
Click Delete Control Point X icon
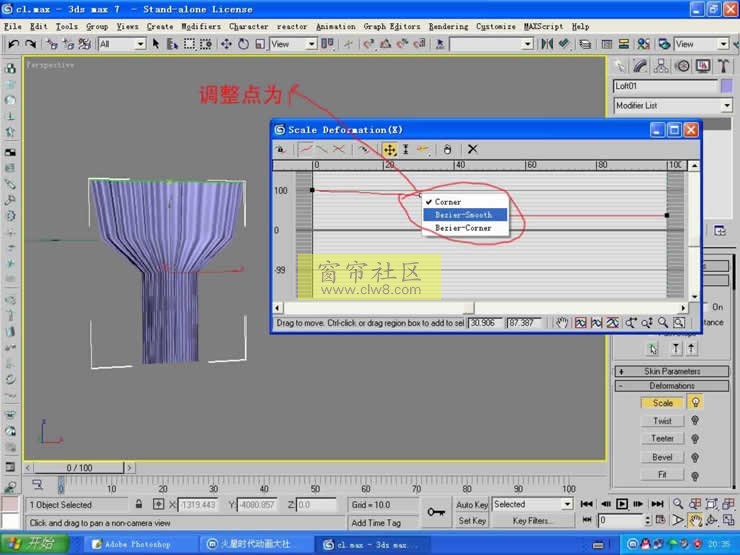tap(472, 150)
